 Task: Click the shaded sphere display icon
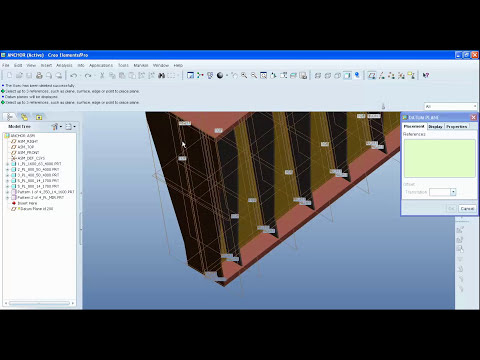point(220,76)
